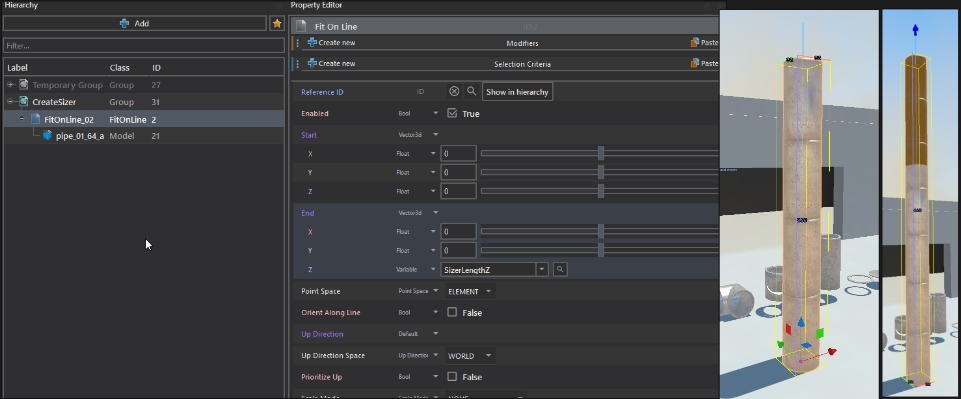
Task: Click the blue up-arrow gizmo in left viewport
Action: pos(800,322)
